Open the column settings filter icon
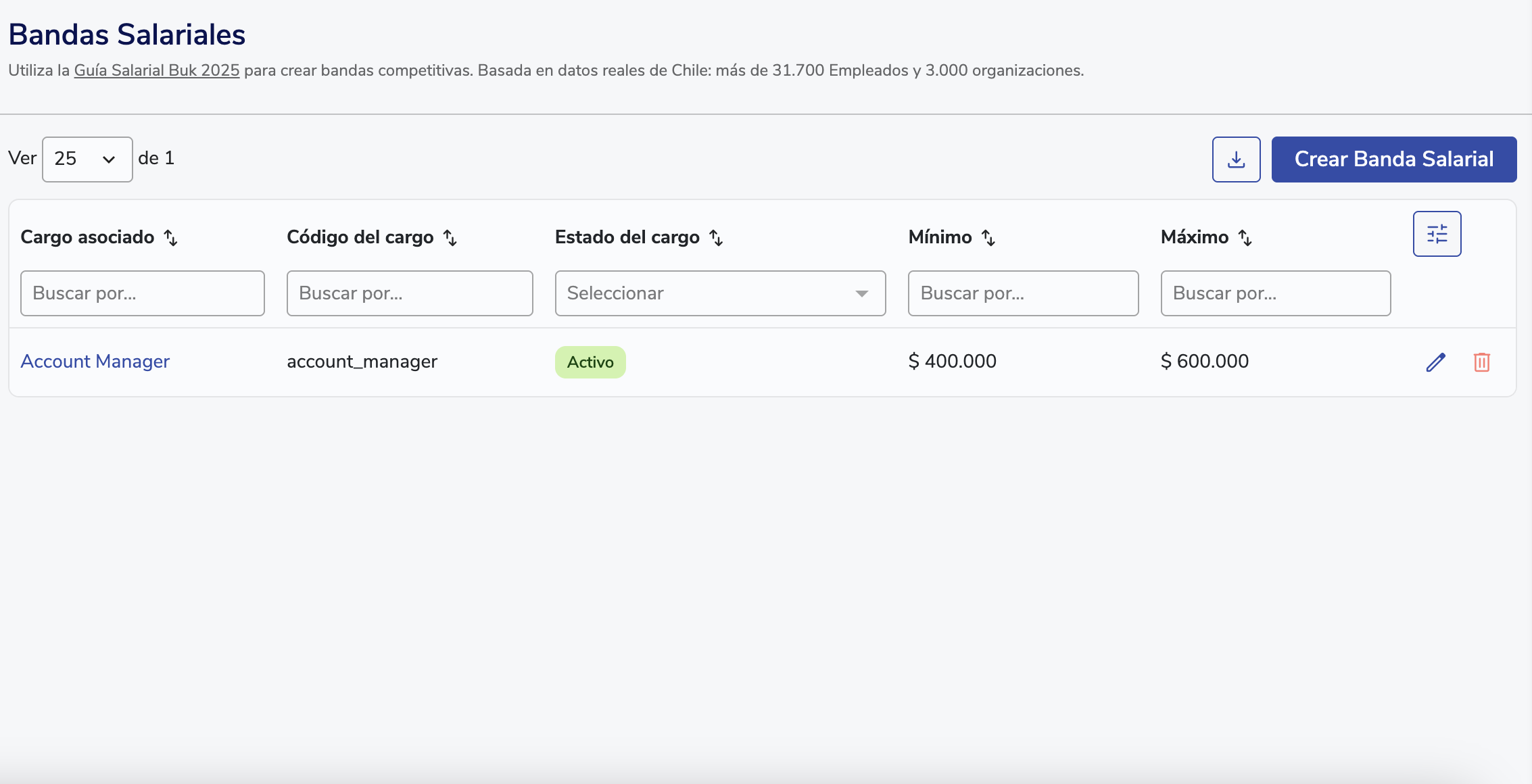Image resolution: width=1532 pixels, height=784 pixels. (1437, 234)
